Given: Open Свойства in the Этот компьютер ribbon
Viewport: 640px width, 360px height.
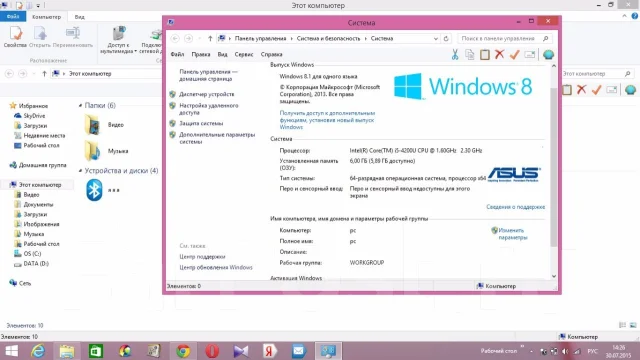Looking at the screenshot, I should (15, 37).
